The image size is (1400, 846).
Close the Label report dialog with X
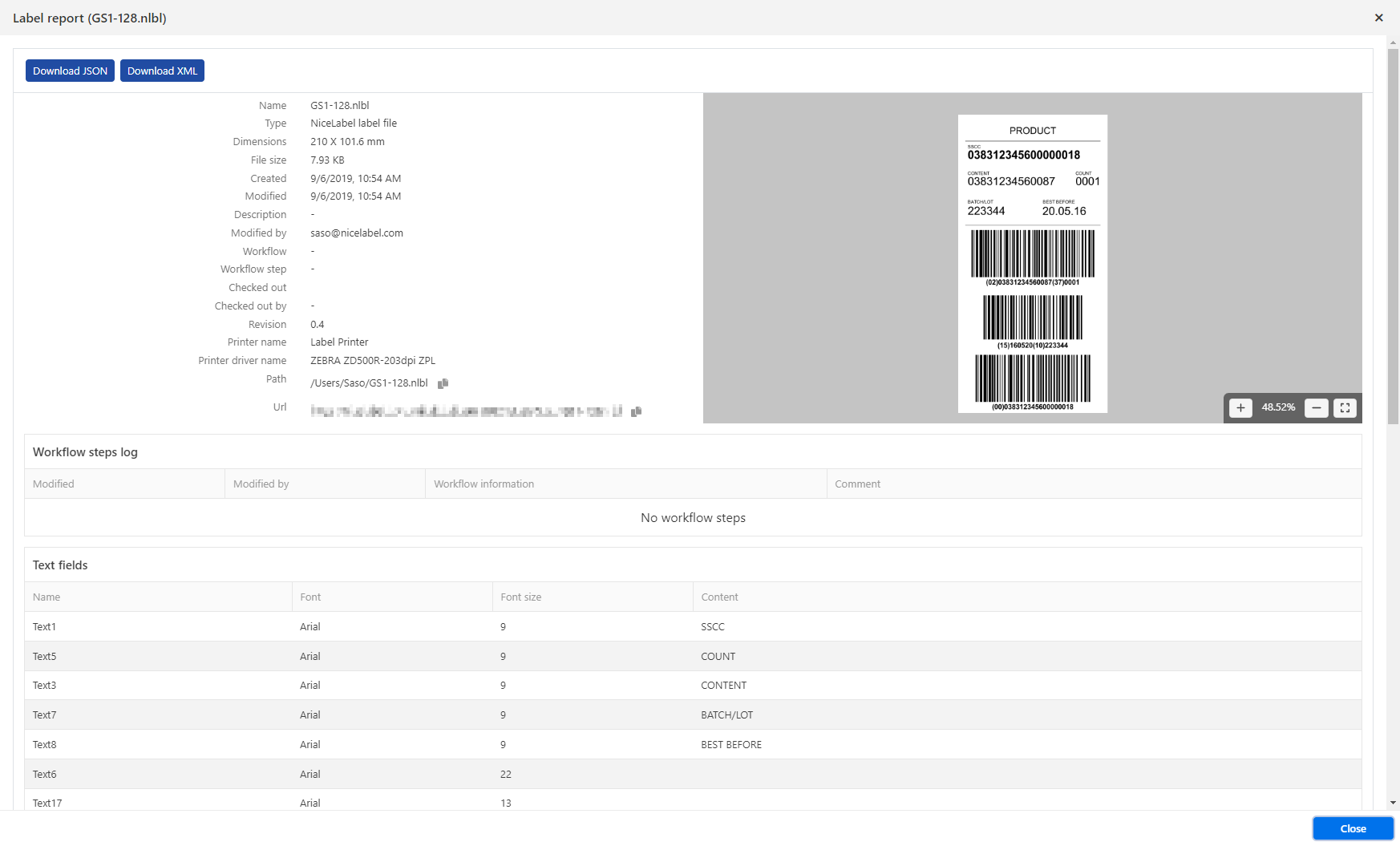1378,18
